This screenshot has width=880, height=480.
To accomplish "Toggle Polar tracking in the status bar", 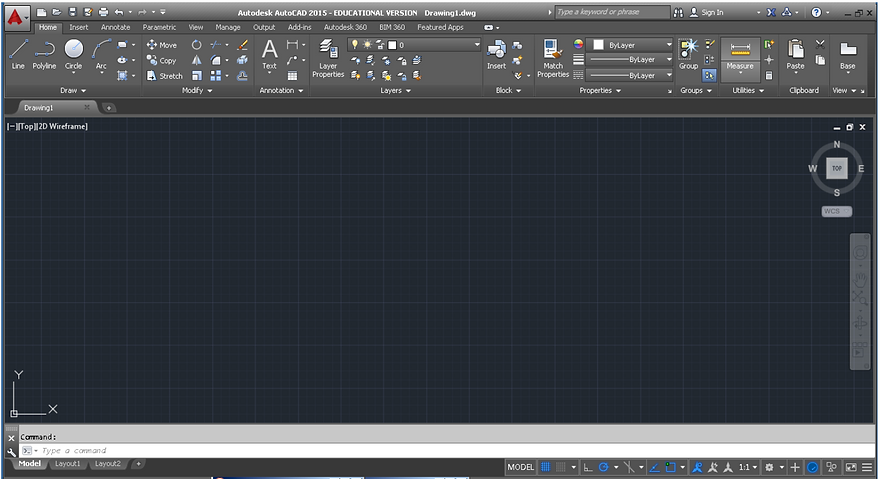I will coord(603,467).
